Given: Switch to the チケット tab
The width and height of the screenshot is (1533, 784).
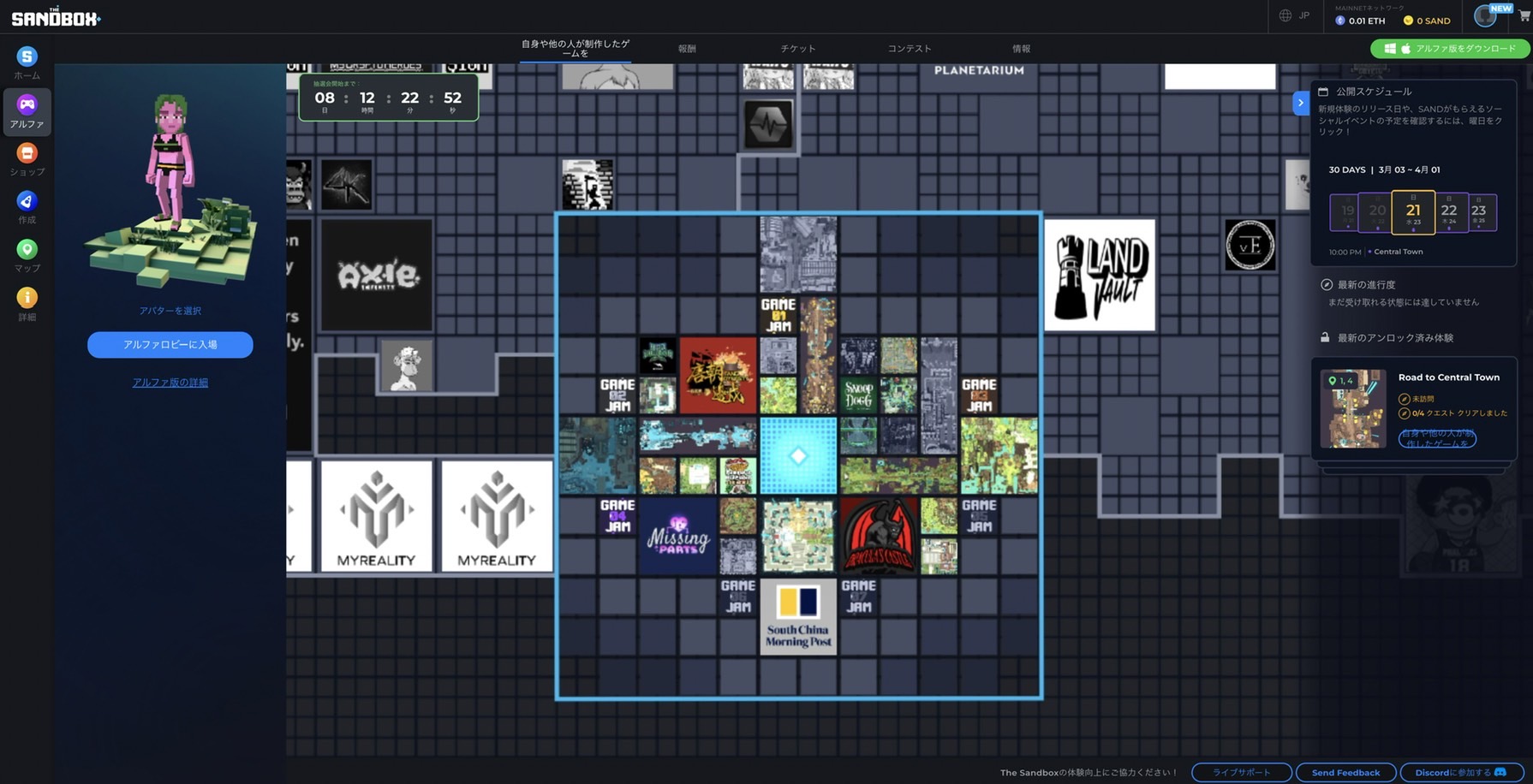Looking at the screenshot, I should pos(798,49).
